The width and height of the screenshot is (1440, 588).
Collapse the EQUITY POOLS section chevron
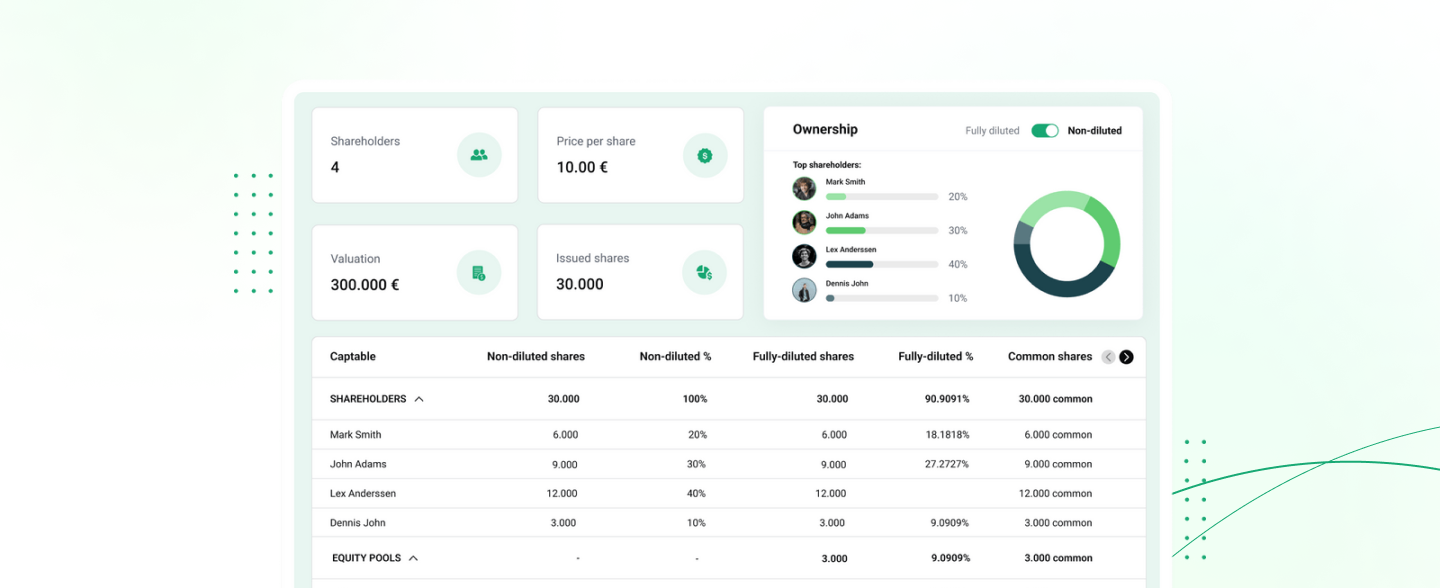(413, 558)
